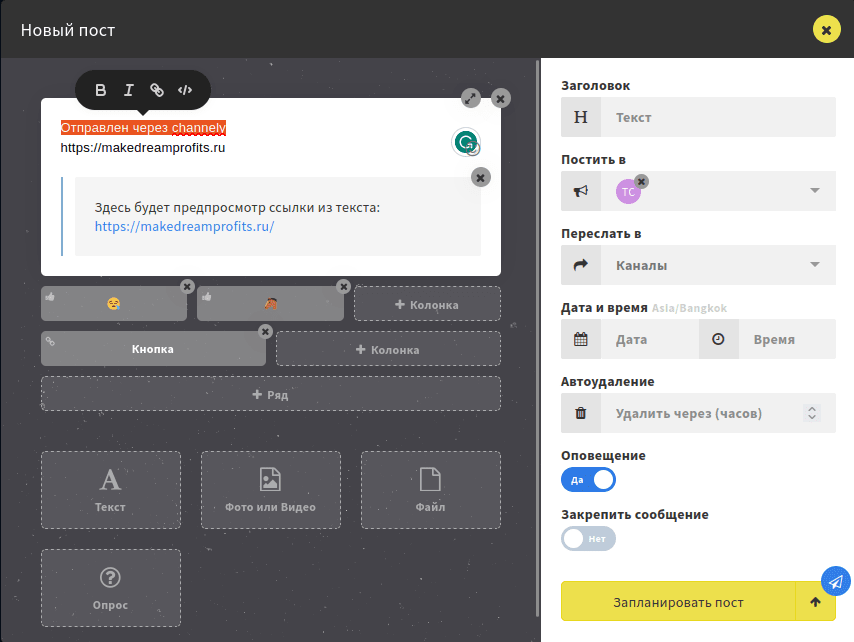Insert link using chain icon
The height and width of the screenshot is (642, 854).
[156, 90]
